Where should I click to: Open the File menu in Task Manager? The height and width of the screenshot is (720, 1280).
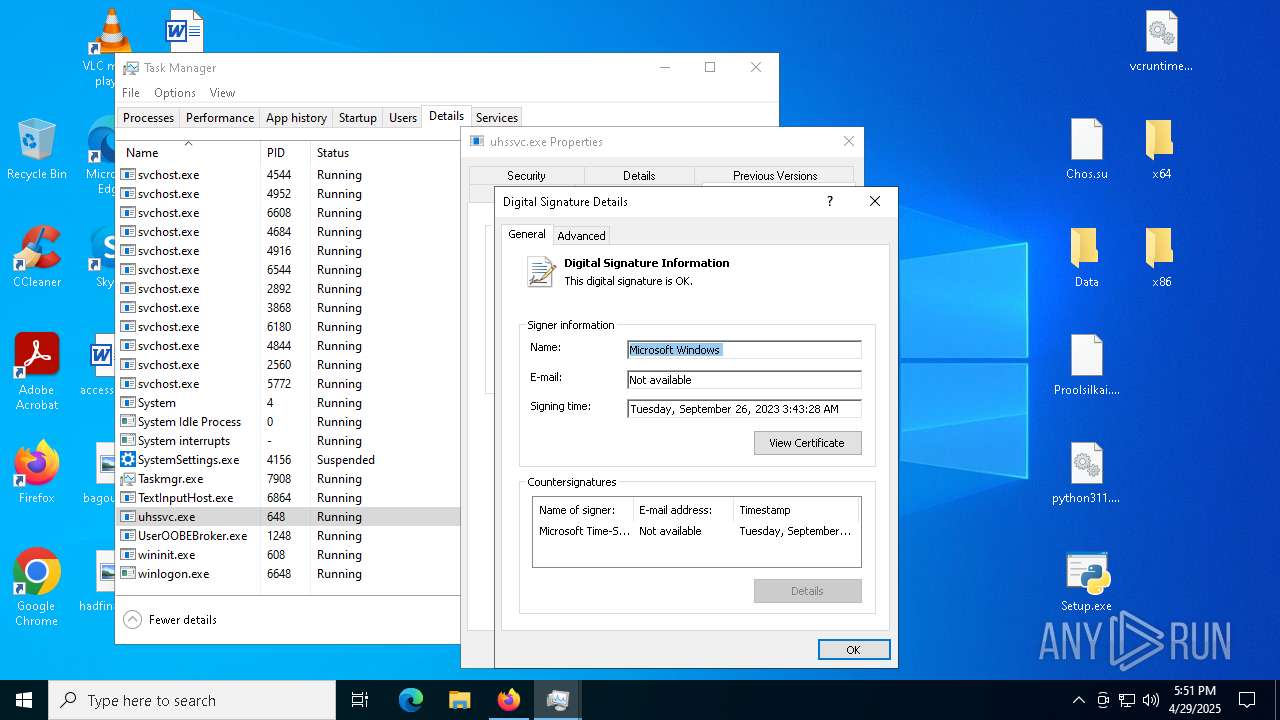click(x=131, y=92)
